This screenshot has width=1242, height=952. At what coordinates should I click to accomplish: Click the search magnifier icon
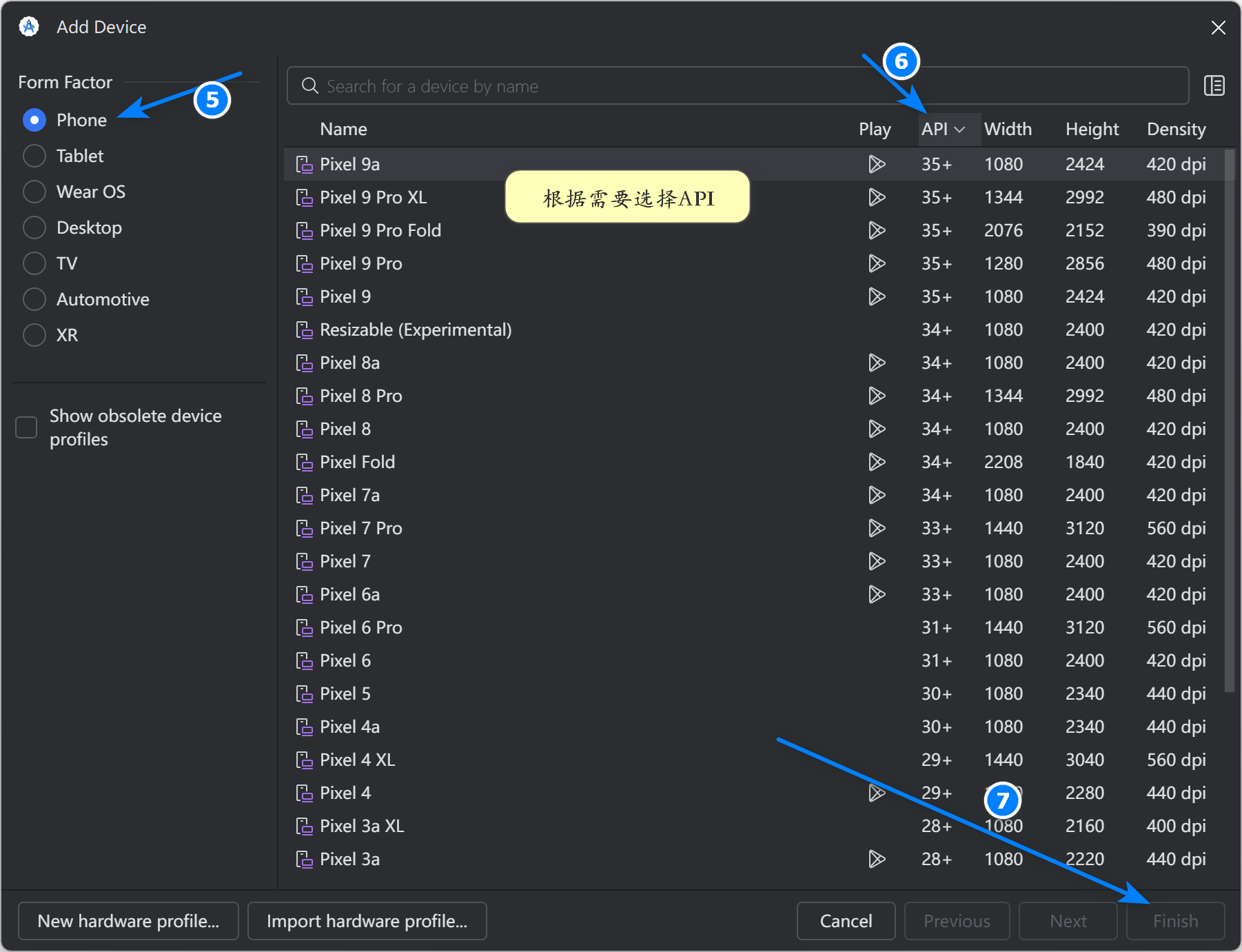[310, 85]
